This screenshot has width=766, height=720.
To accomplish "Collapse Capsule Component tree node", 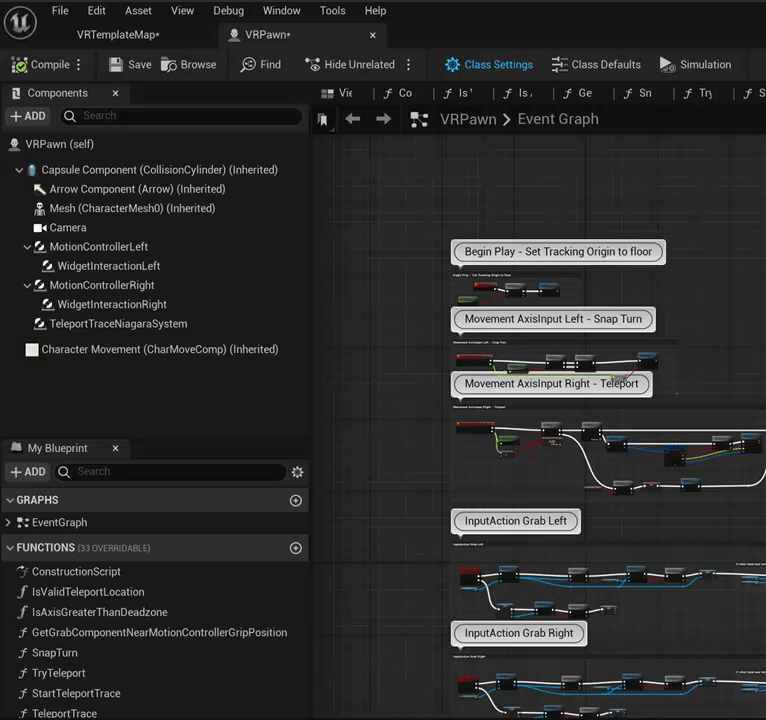I will (19, 170).
